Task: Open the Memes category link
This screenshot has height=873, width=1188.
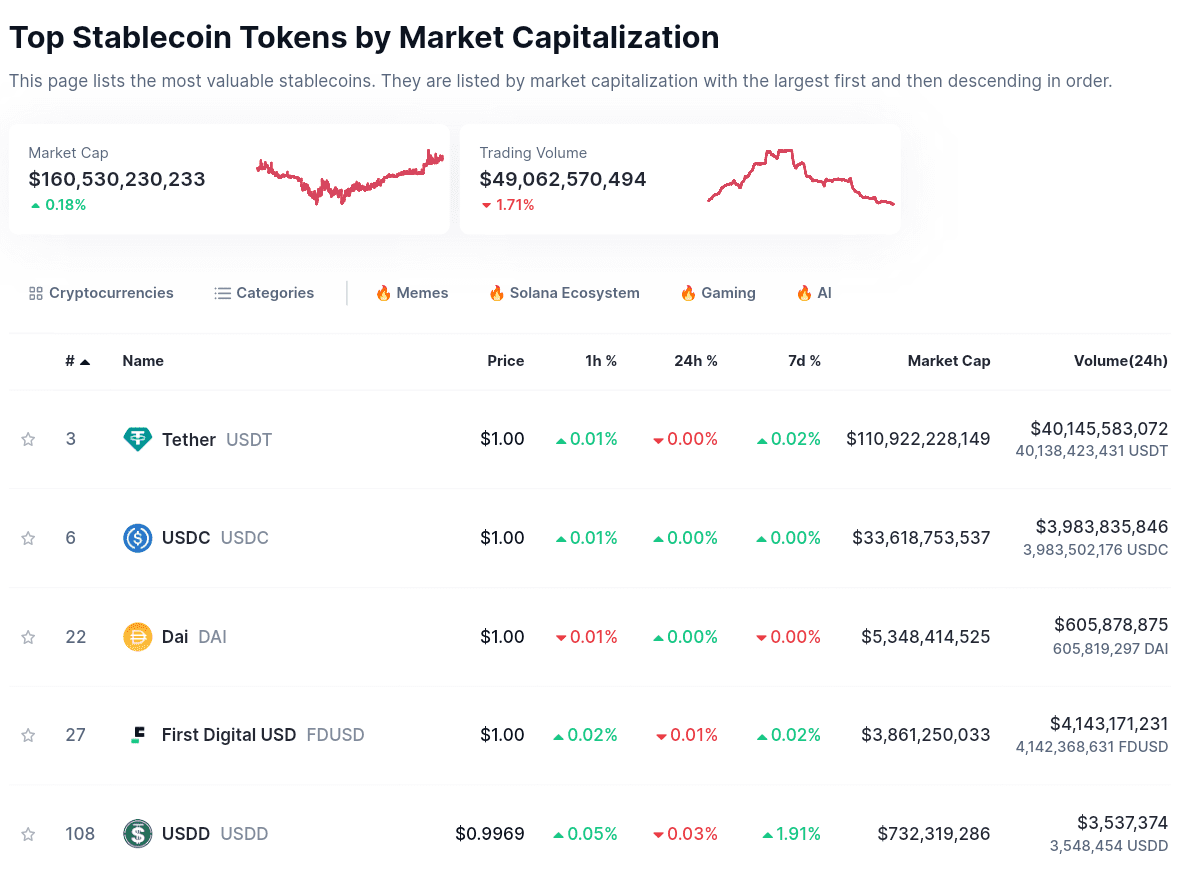Action: 412,293
